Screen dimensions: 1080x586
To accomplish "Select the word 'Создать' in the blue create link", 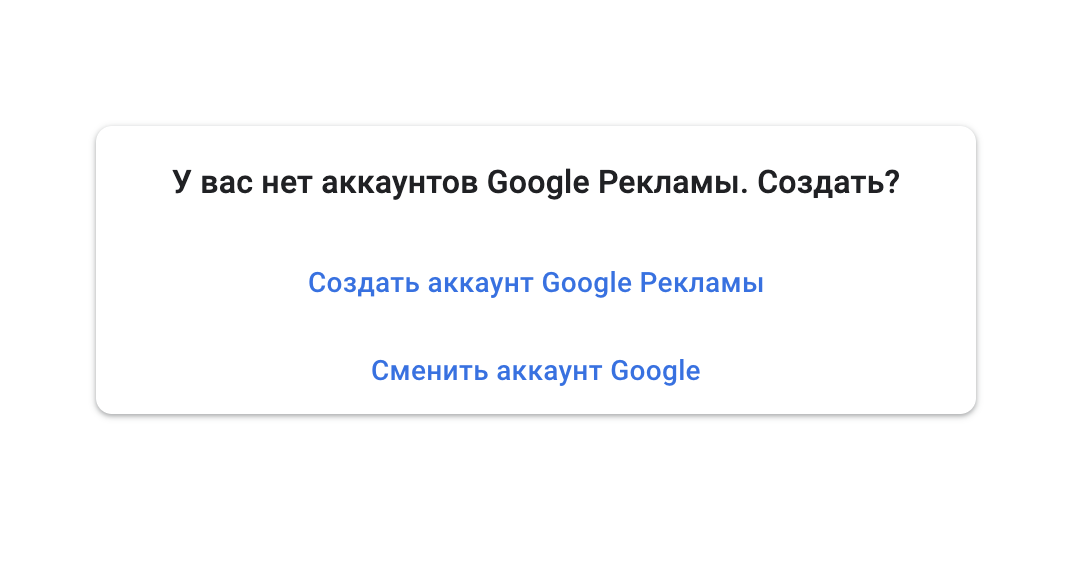I will click(x=364, y=283).
